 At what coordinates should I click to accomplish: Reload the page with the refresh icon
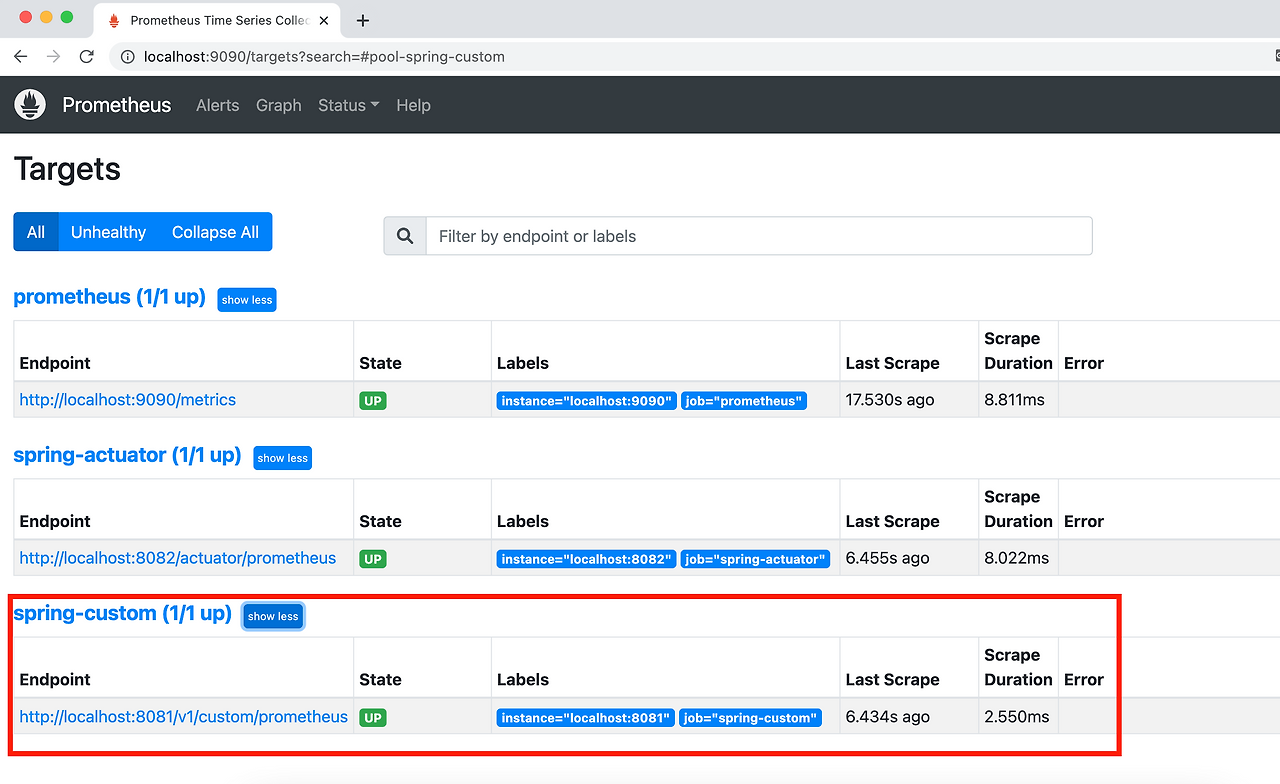(x=87, y=57)
